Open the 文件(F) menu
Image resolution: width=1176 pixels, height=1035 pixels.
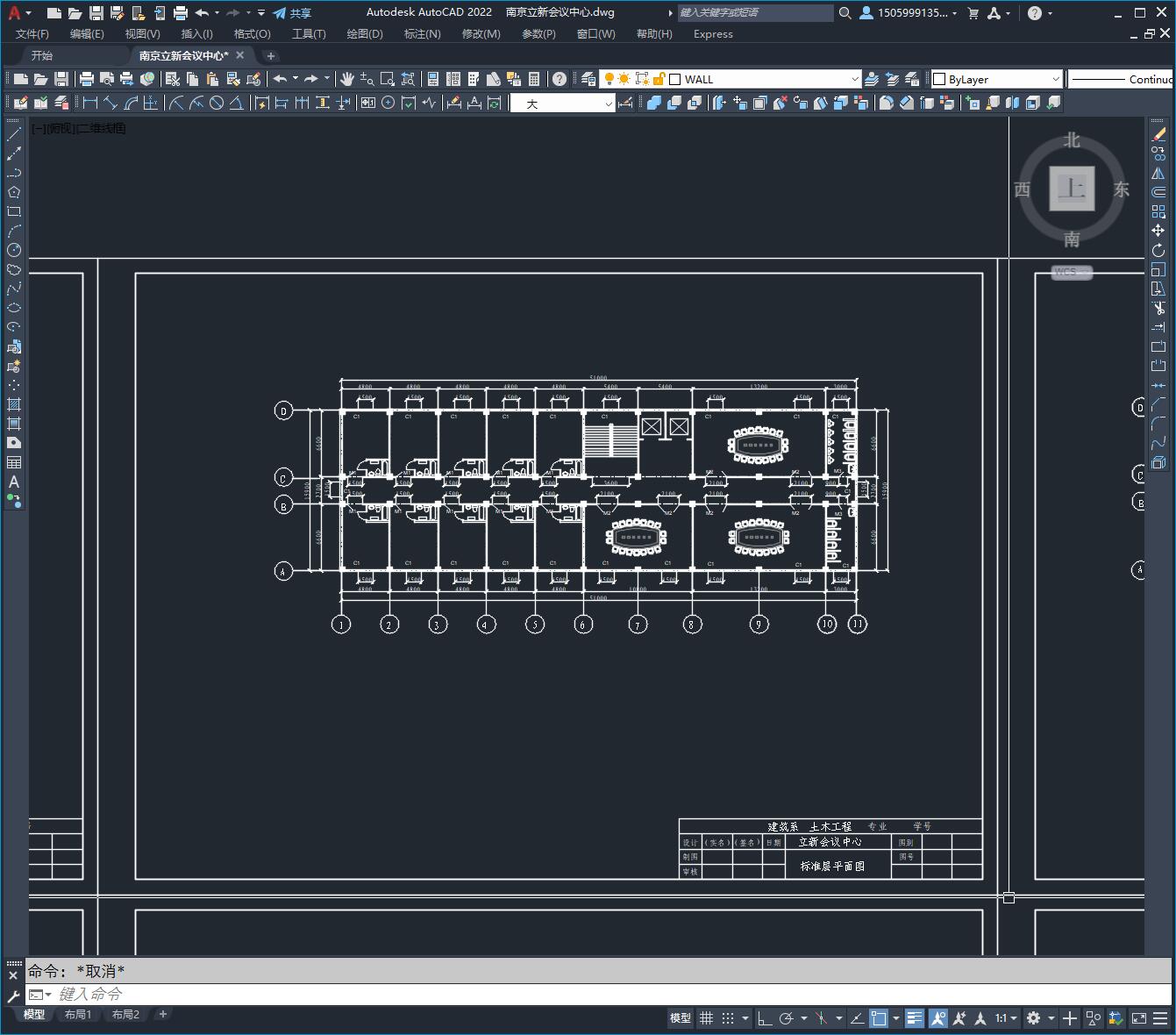pyautogui.click(x=32, y=33)
